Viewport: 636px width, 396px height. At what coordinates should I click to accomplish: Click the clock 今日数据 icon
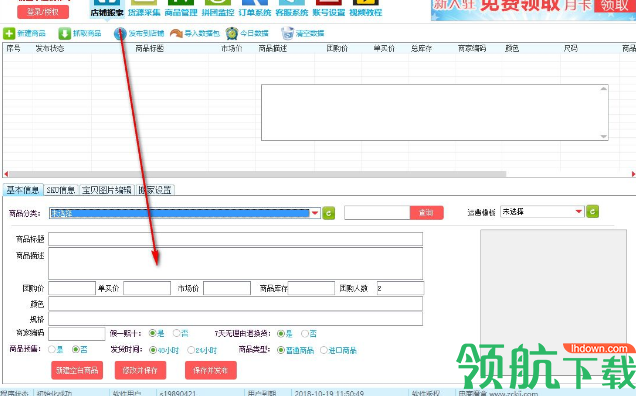pyautogui.click(x=232, y=33)
